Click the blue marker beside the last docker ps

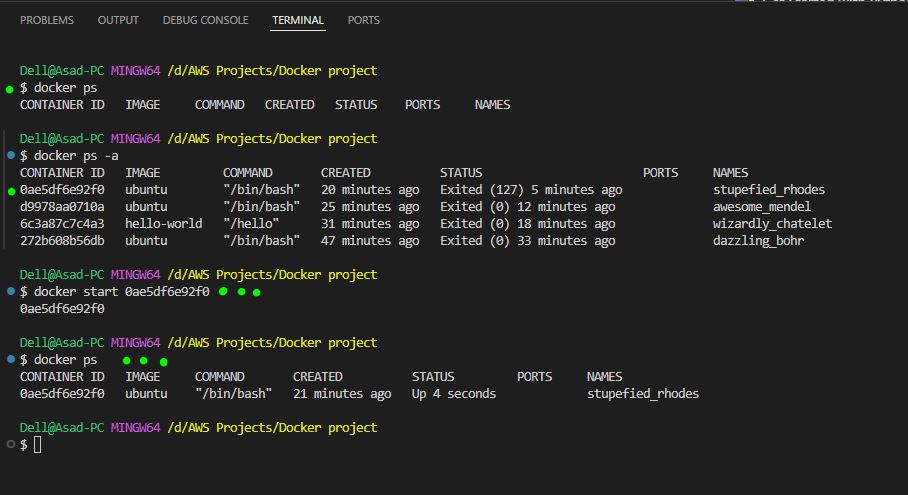10,360
